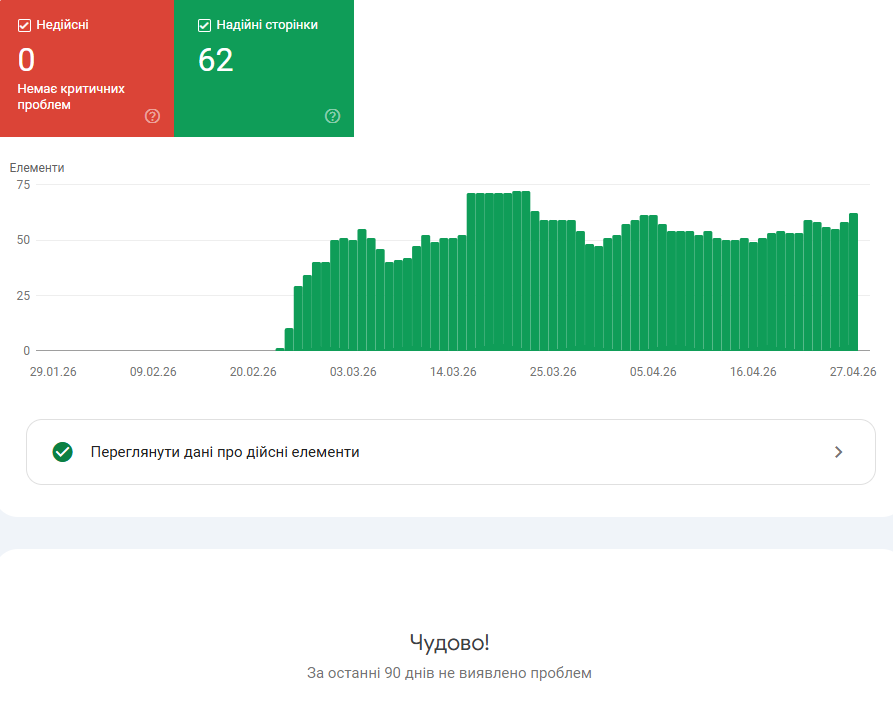Click the text За останні 90 днів не виявлено проблем
The image size is (893, 705).
tap(449, 673)
